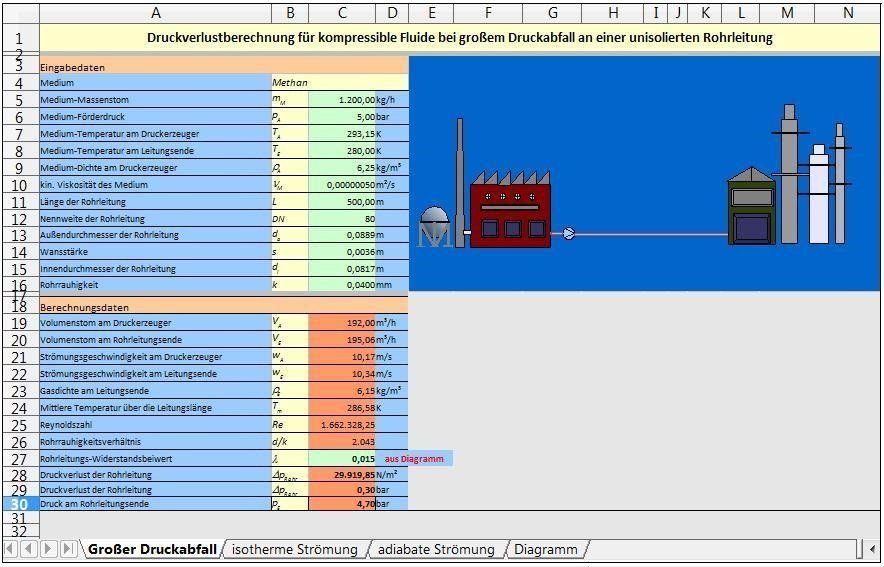Select column F header
The width and height of the screenshot is (884, 567).
(488, 13)
